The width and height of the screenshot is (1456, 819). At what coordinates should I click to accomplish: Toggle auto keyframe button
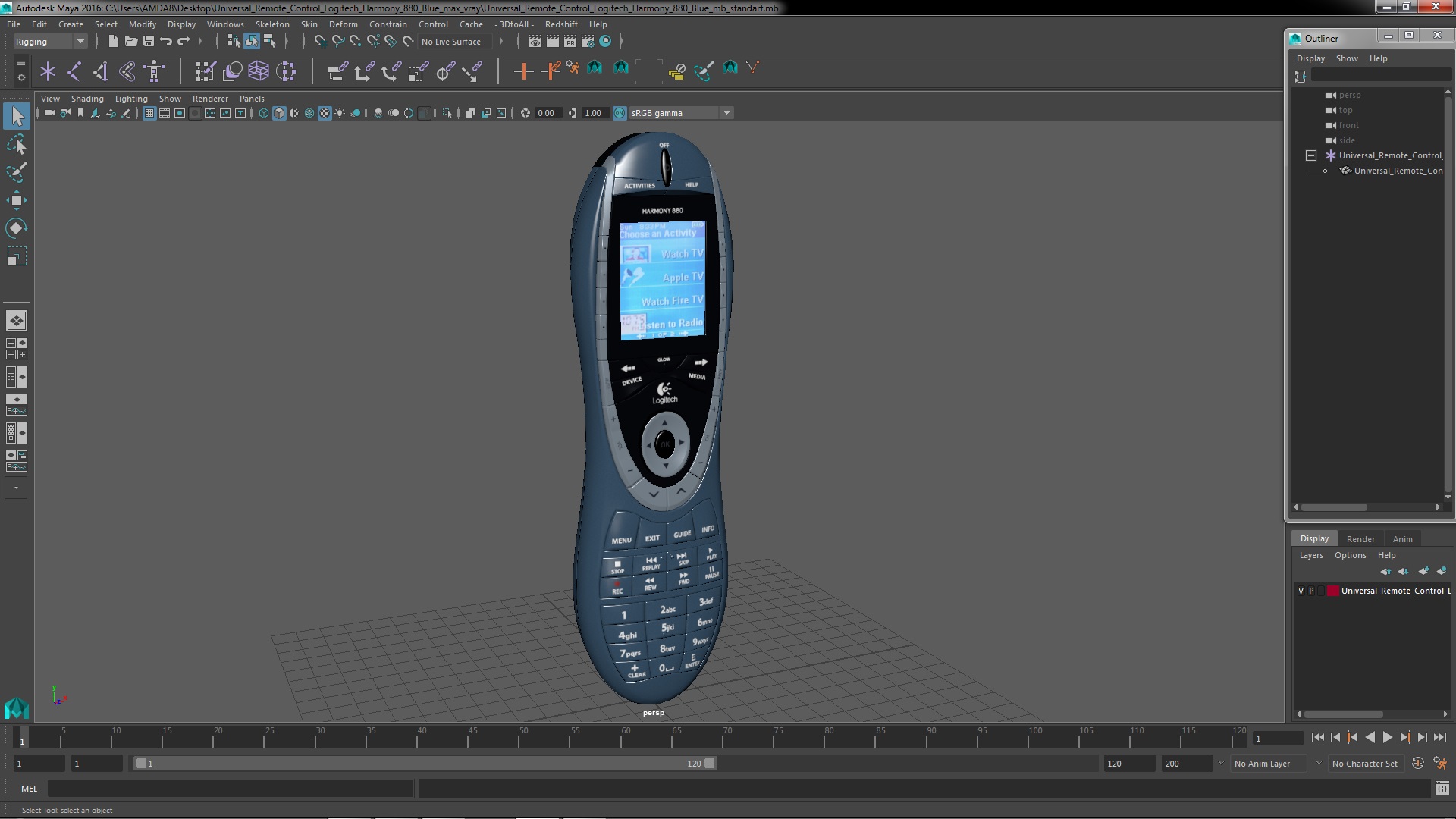[1418, 764]
